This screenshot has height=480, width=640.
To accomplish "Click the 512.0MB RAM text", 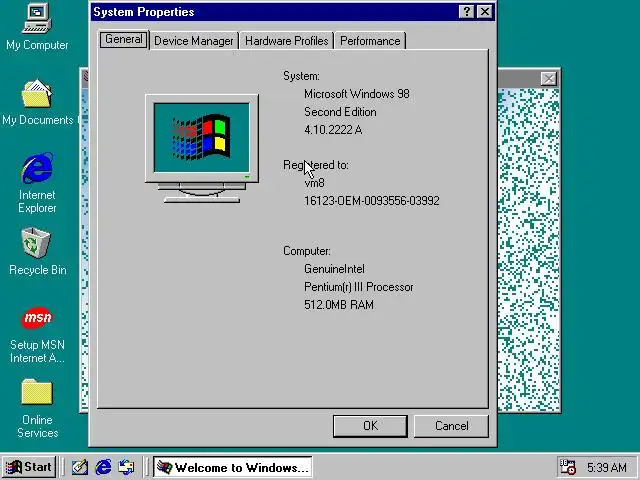I will click(x=339, y=305).
